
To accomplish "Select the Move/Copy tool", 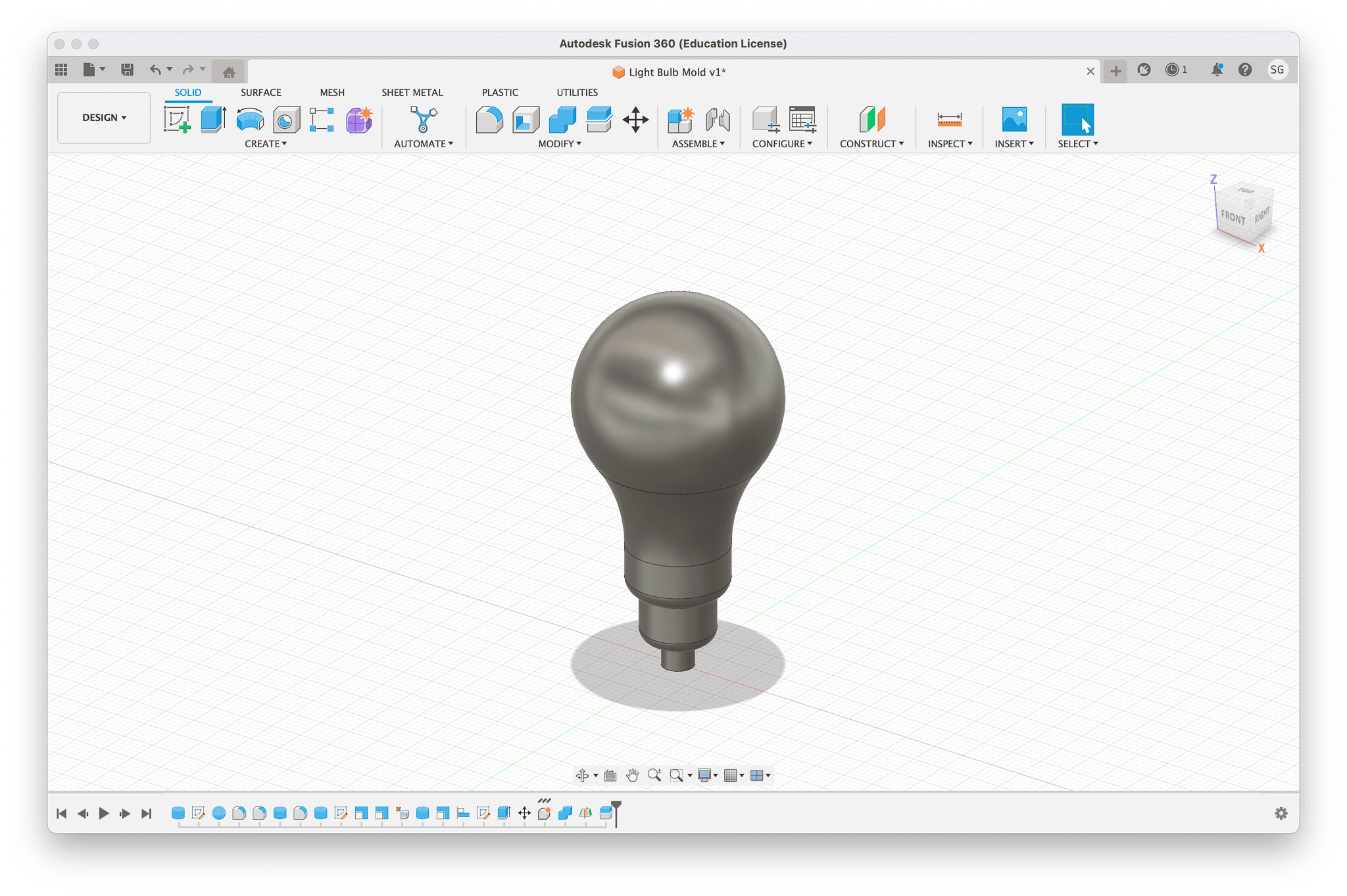I will [x=635, y=120].
